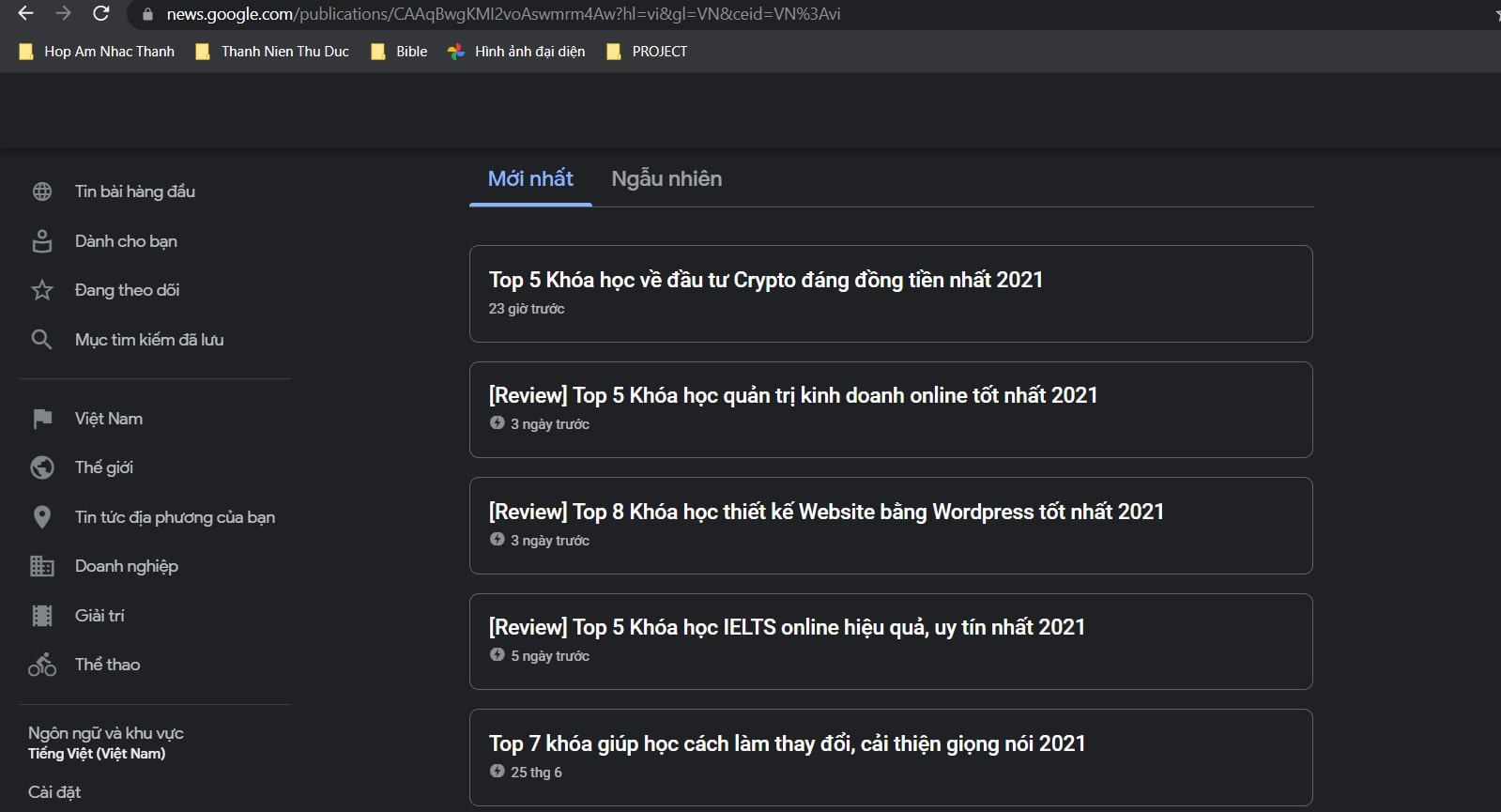
Task: Open Thanh Nien Thu Duc bookmark folder
Action: click(272, 52)
